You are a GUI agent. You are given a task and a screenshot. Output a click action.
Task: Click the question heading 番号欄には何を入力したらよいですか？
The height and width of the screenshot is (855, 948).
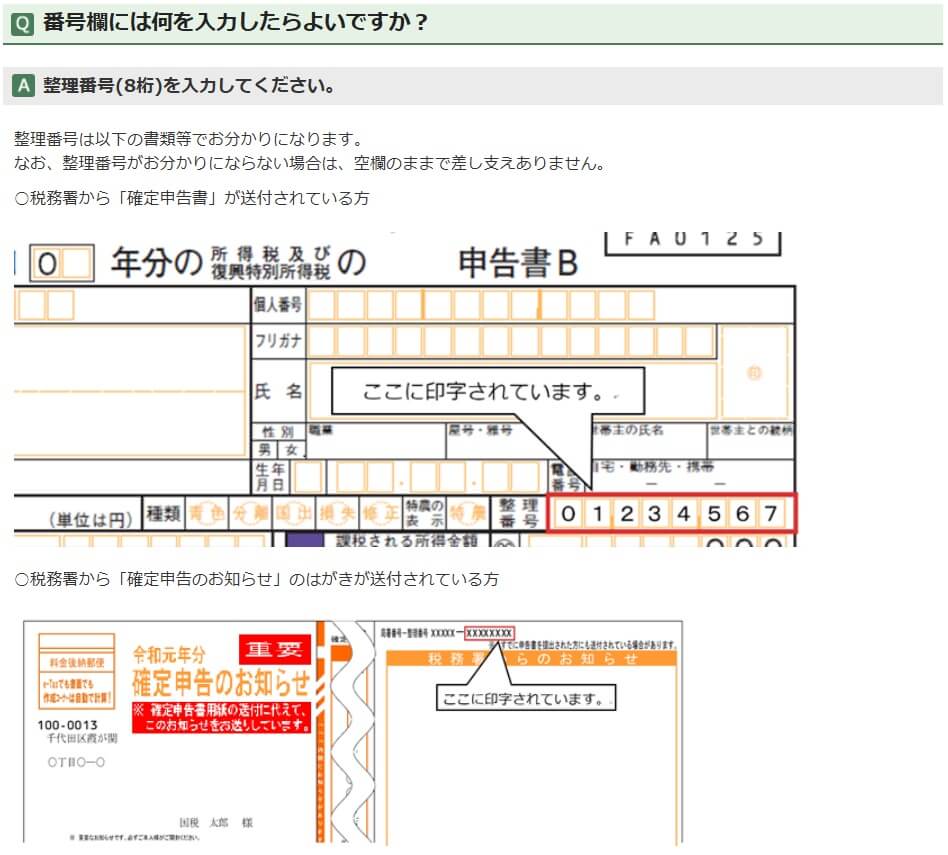click(x=235, y=23)
